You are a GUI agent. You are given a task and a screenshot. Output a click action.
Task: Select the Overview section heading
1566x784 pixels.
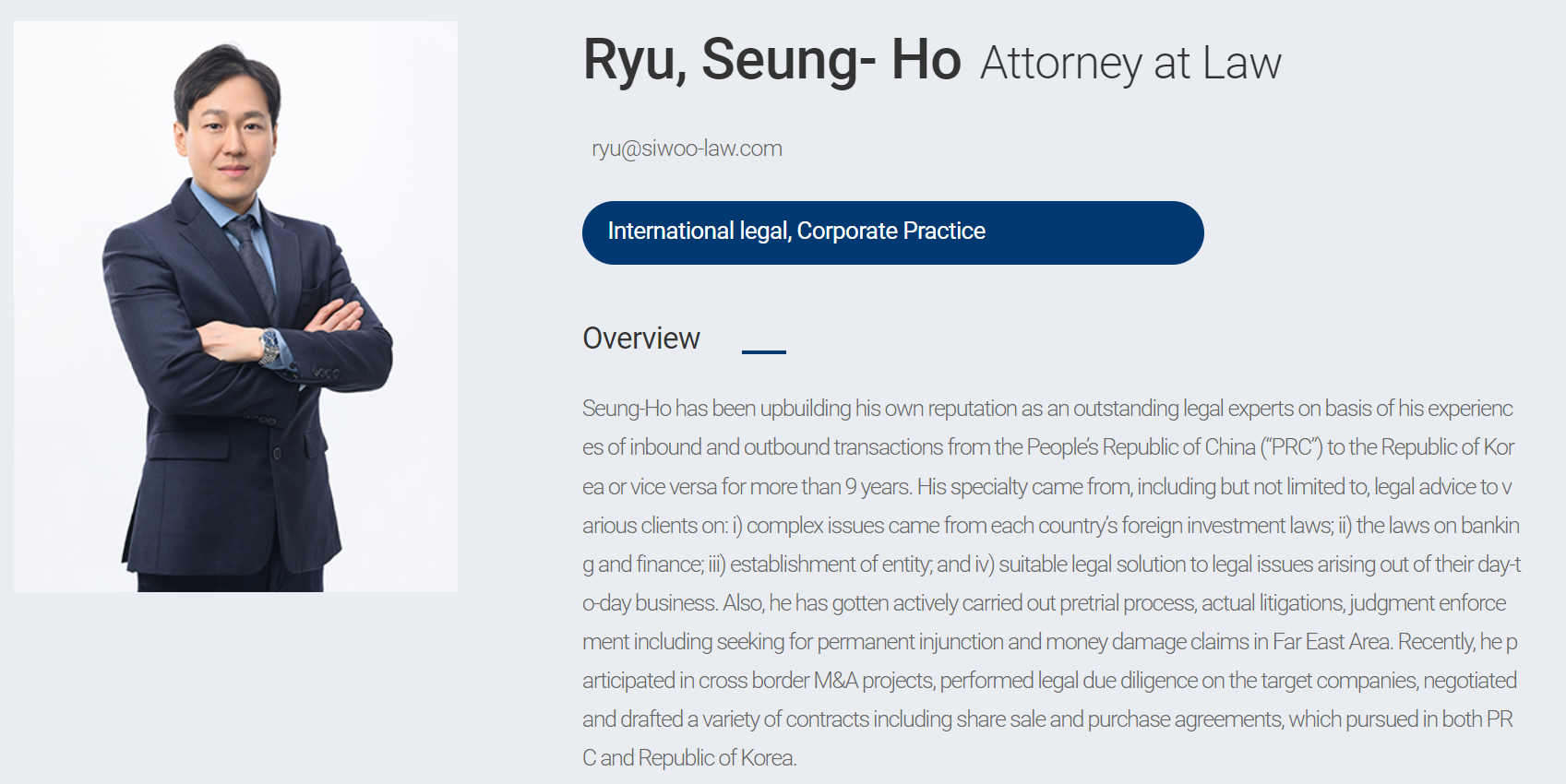pyautogui.click(x=641, y=339)
